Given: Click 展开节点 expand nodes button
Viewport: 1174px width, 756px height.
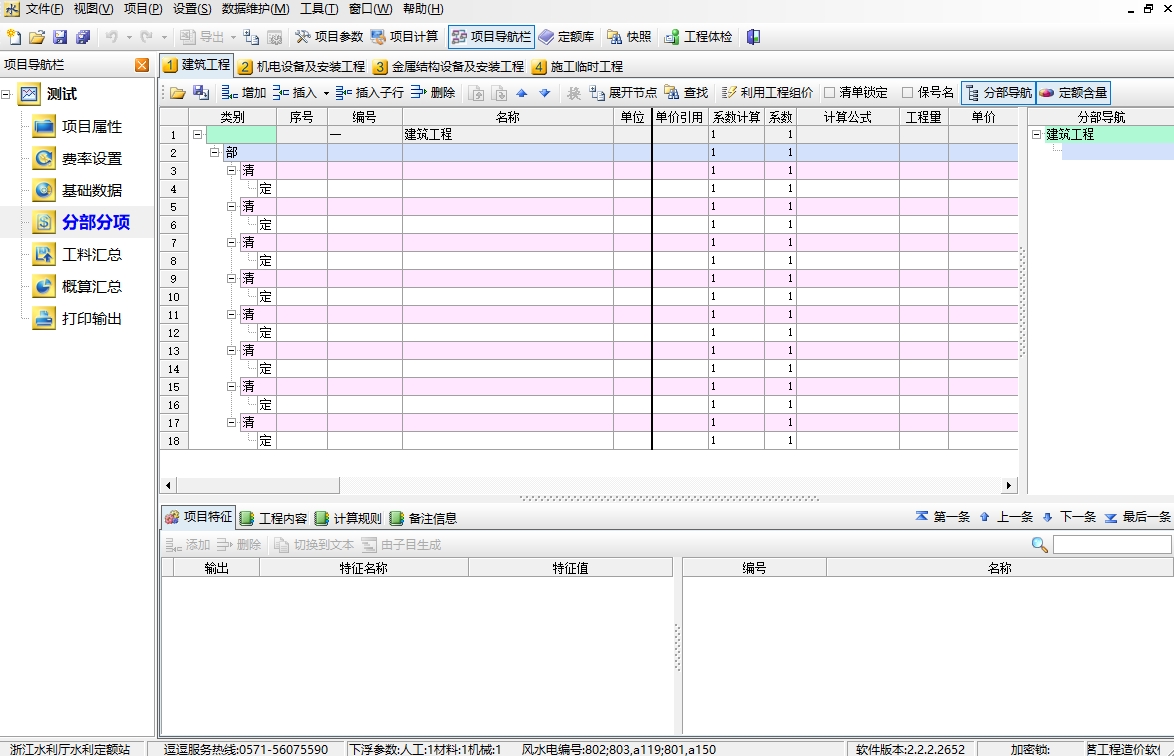Looking at the screenshot, I should point(623,93).
